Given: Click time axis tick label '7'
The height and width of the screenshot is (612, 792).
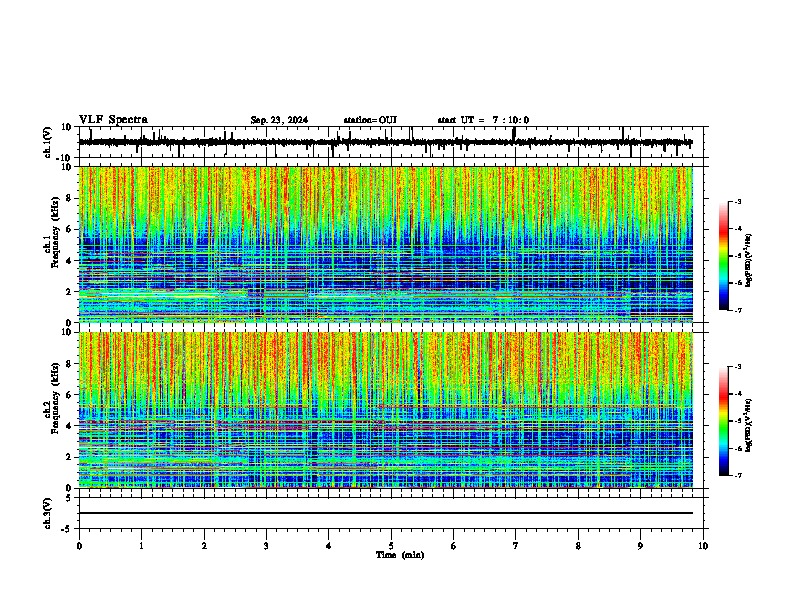Looking at the screenshot, I should pos(516,546).
